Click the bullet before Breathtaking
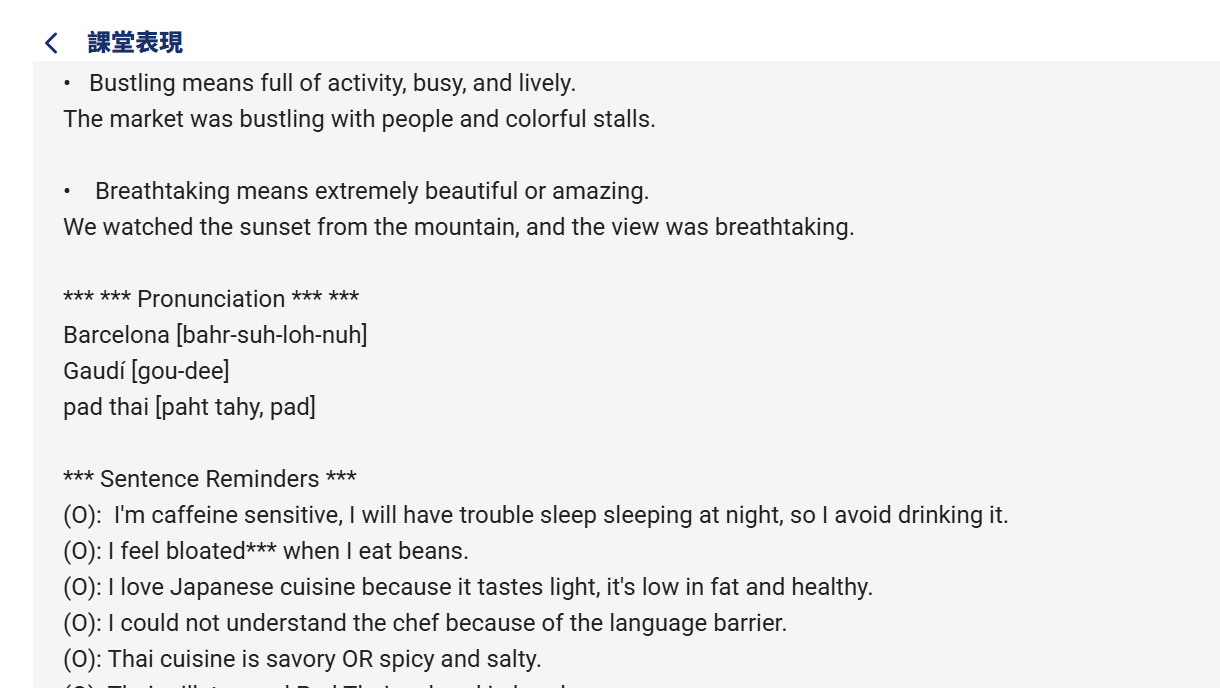 click(67, 191)
